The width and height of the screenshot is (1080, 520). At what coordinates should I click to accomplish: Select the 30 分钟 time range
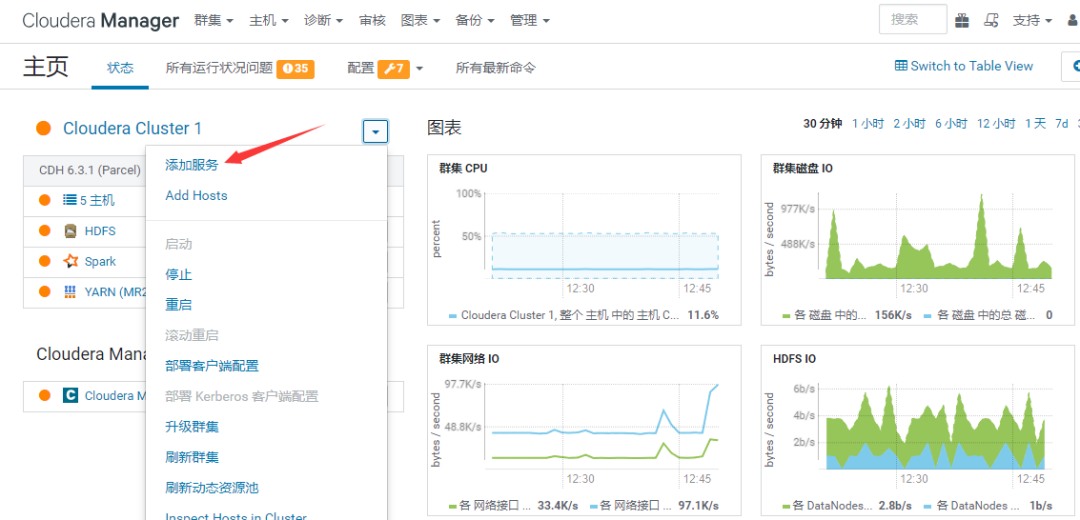click(822, 123)
